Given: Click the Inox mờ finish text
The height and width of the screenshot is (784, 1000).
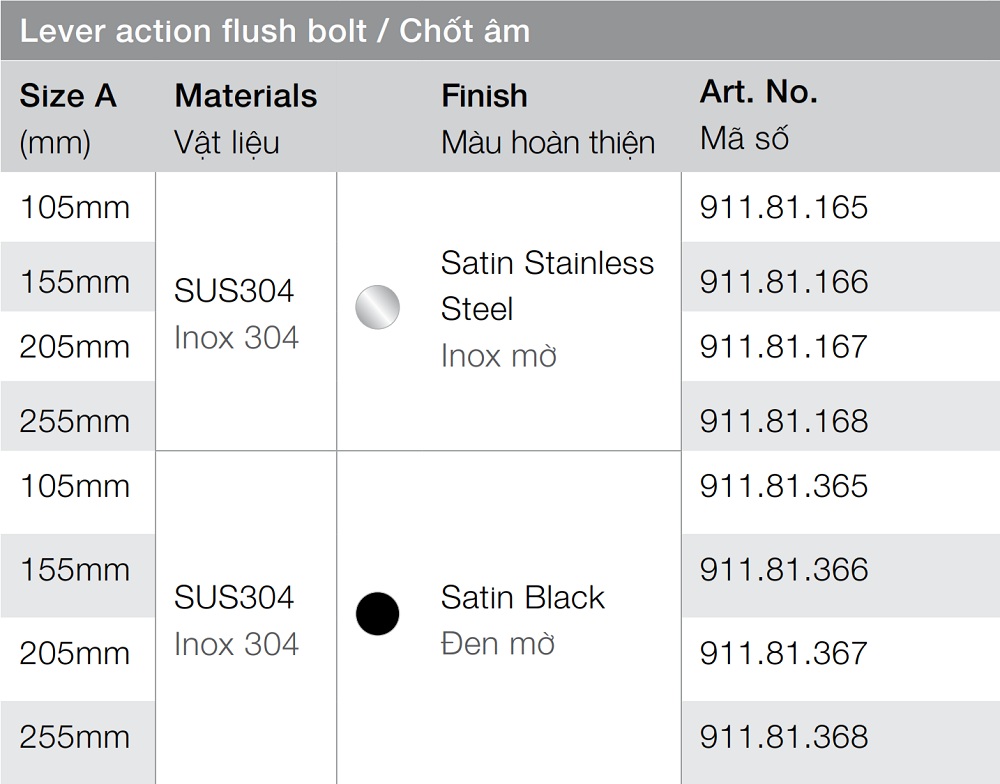Looking at the screenshot, I should pos(498,356).
